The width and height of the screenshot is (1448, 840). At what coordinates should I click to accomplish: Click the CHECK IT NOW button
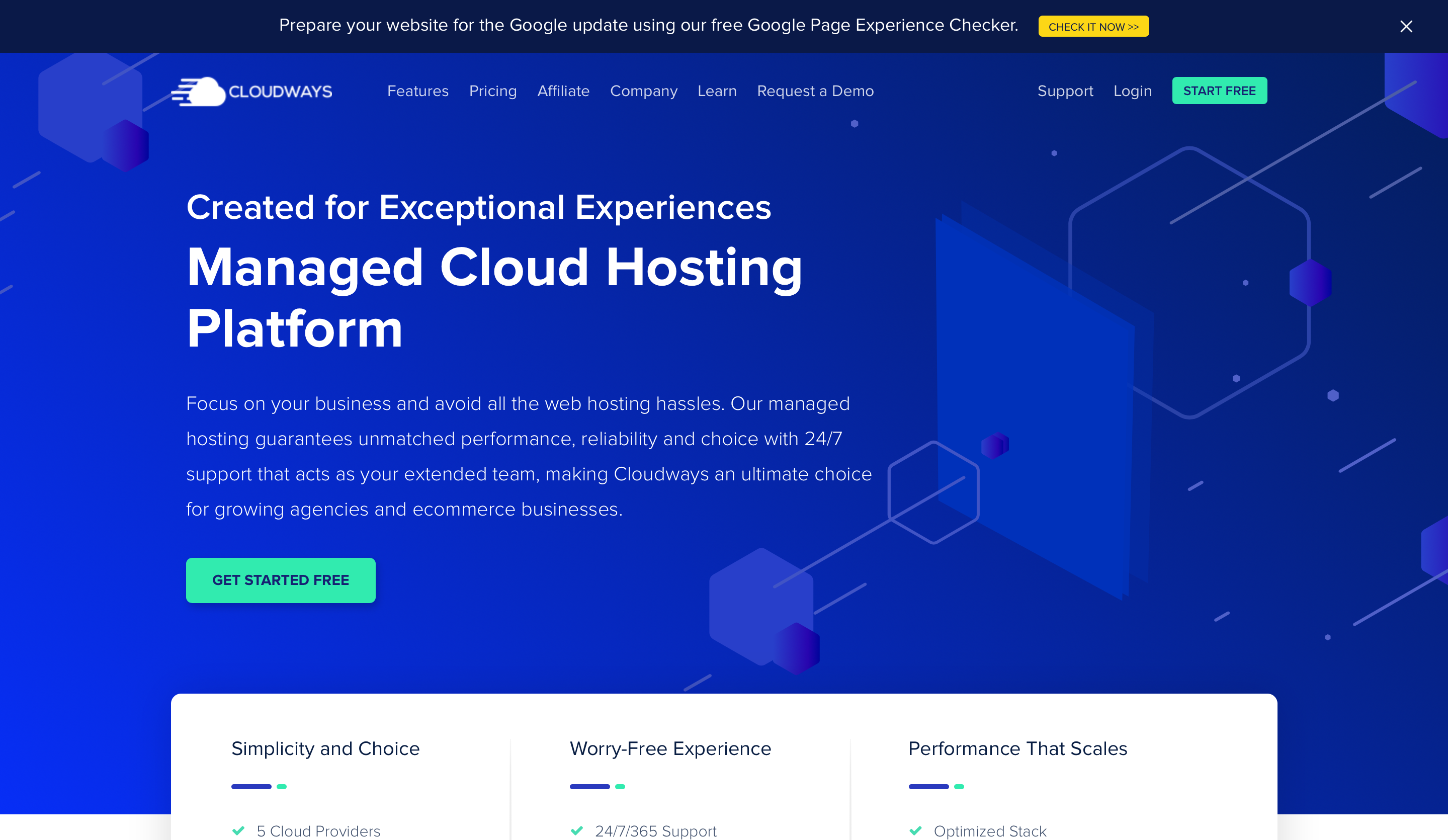(x=1093, y=27)
